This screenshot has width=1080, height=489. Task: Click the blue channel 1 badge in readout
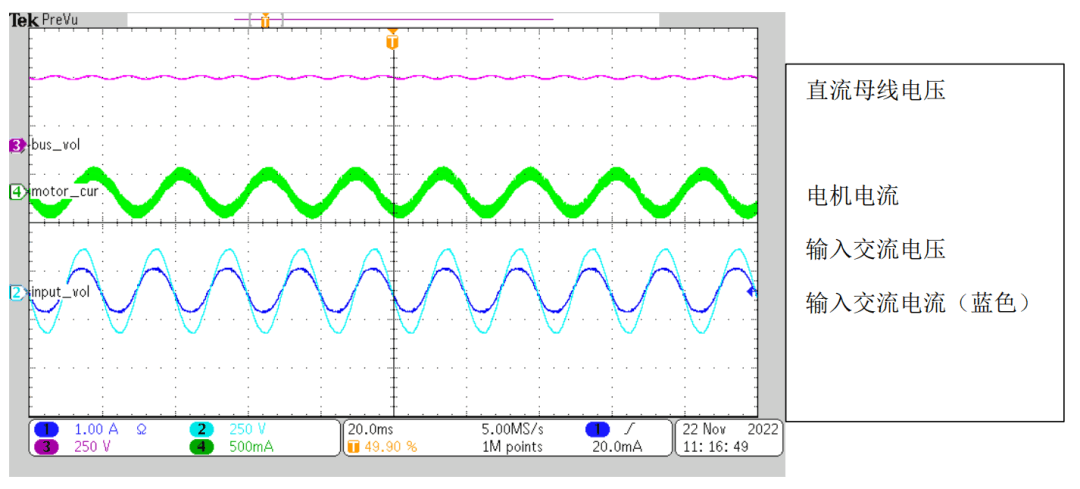coord(47,429)
